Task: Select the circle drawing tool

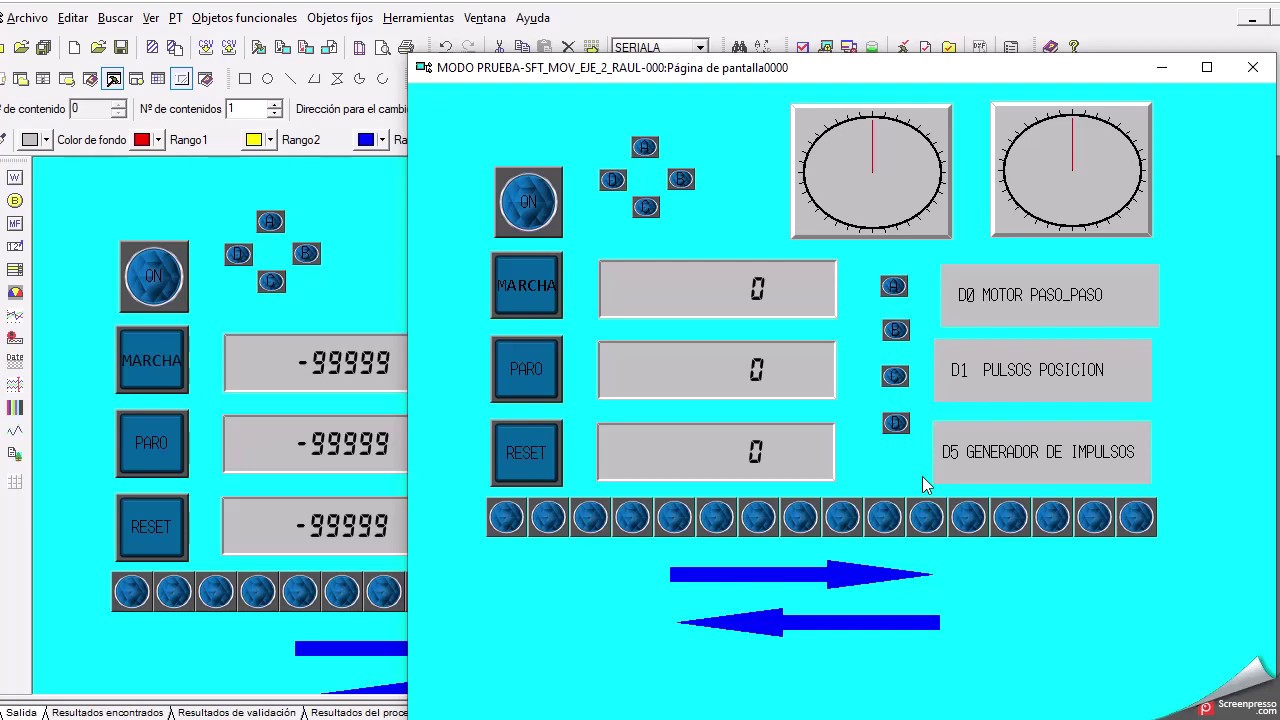Action: tap(268, 79)
